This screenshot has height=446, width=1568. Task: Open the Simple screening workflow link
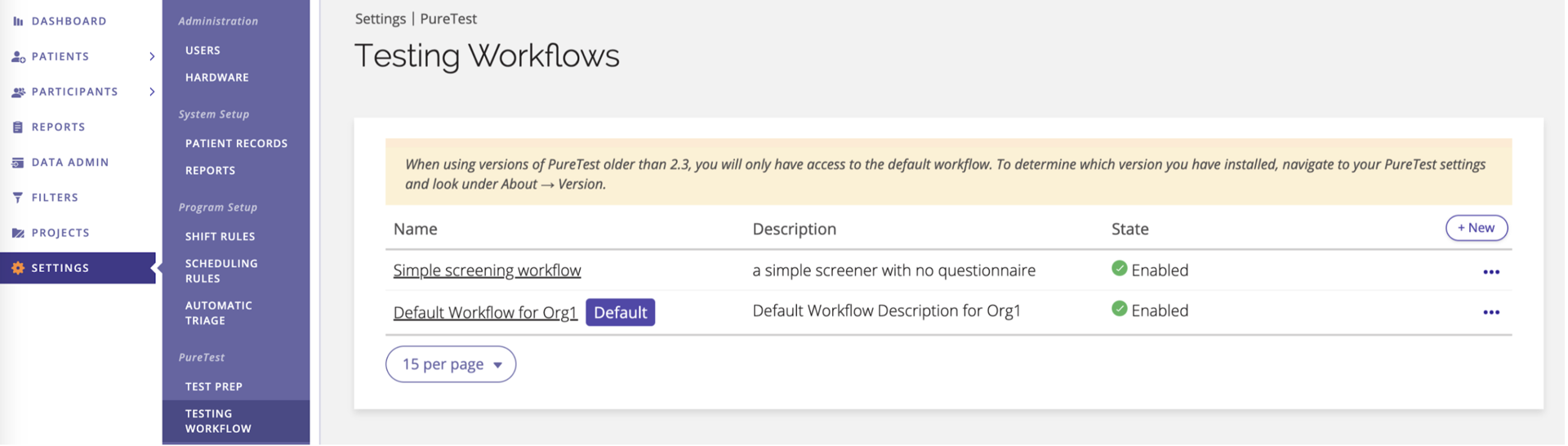pyautogui.click(x=487, y=270)
